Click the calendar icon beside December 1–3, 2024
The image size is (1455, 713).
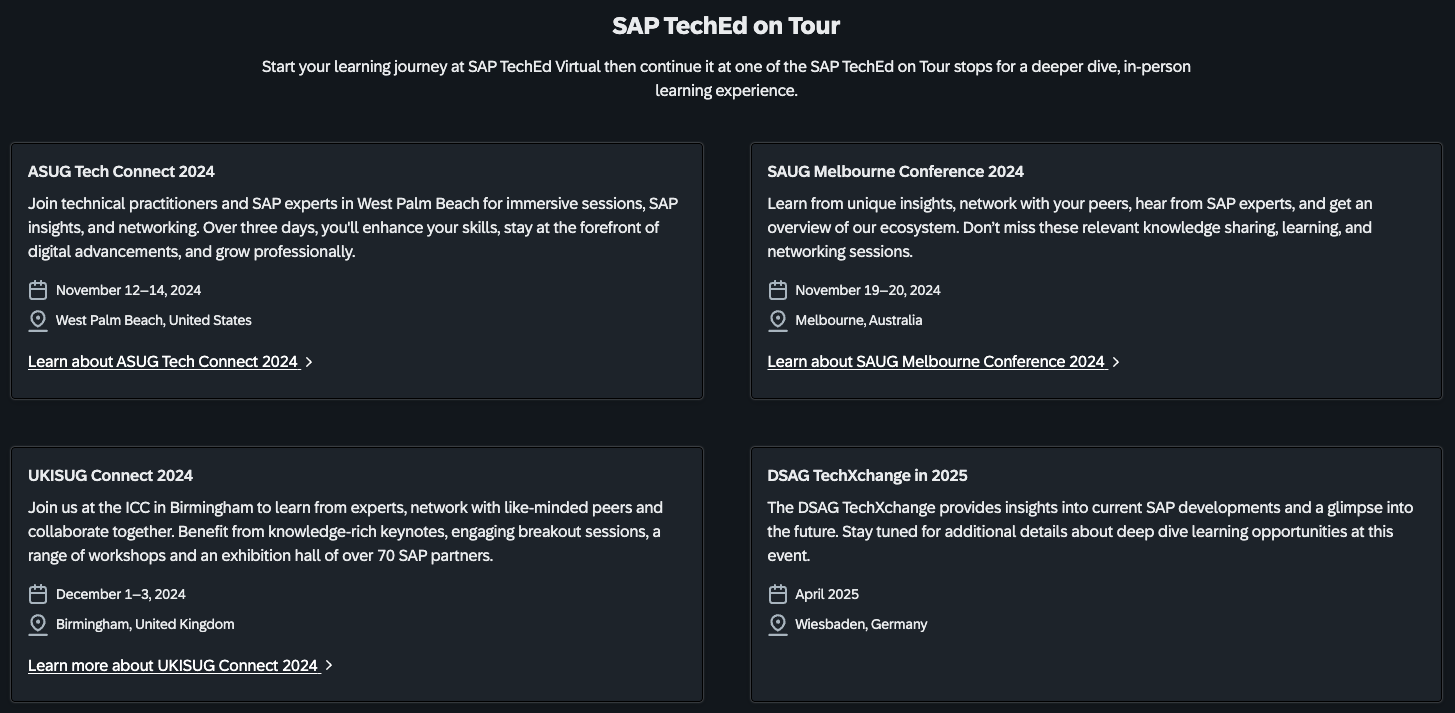tap(38, 594)
